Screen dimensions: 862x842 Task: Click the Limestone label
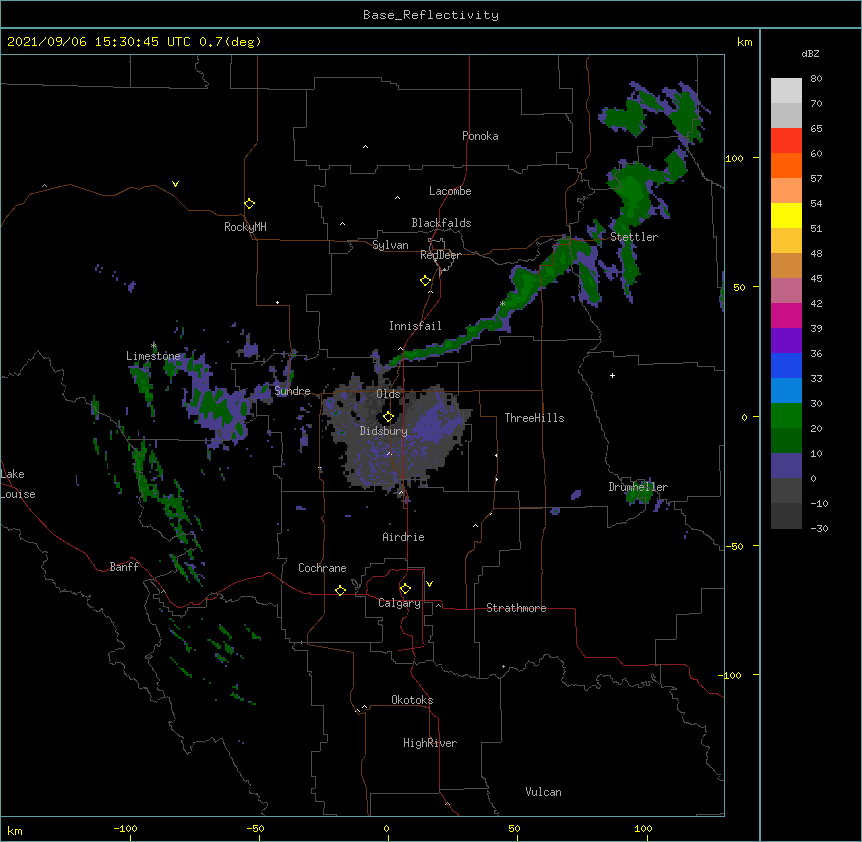point(153,356)
